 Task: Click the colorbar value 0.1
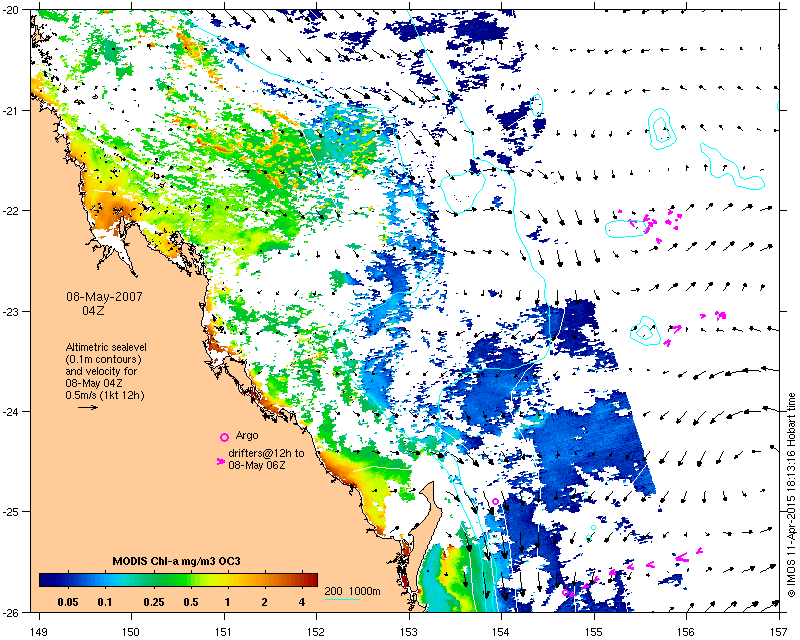point(105,602)
